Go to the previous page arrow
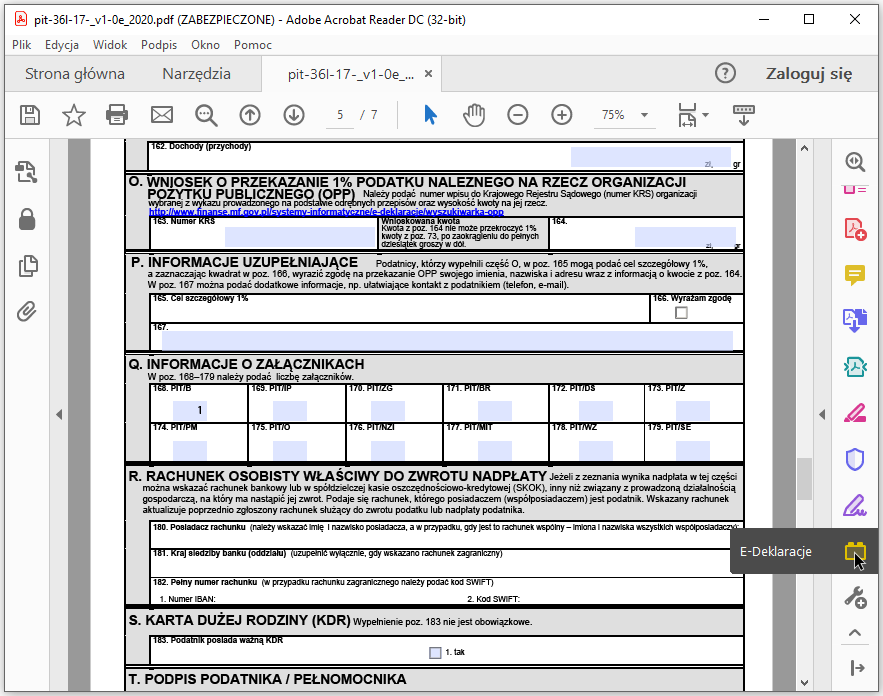The width and height of the screenshot is (883, 696). tap(250, 115)
